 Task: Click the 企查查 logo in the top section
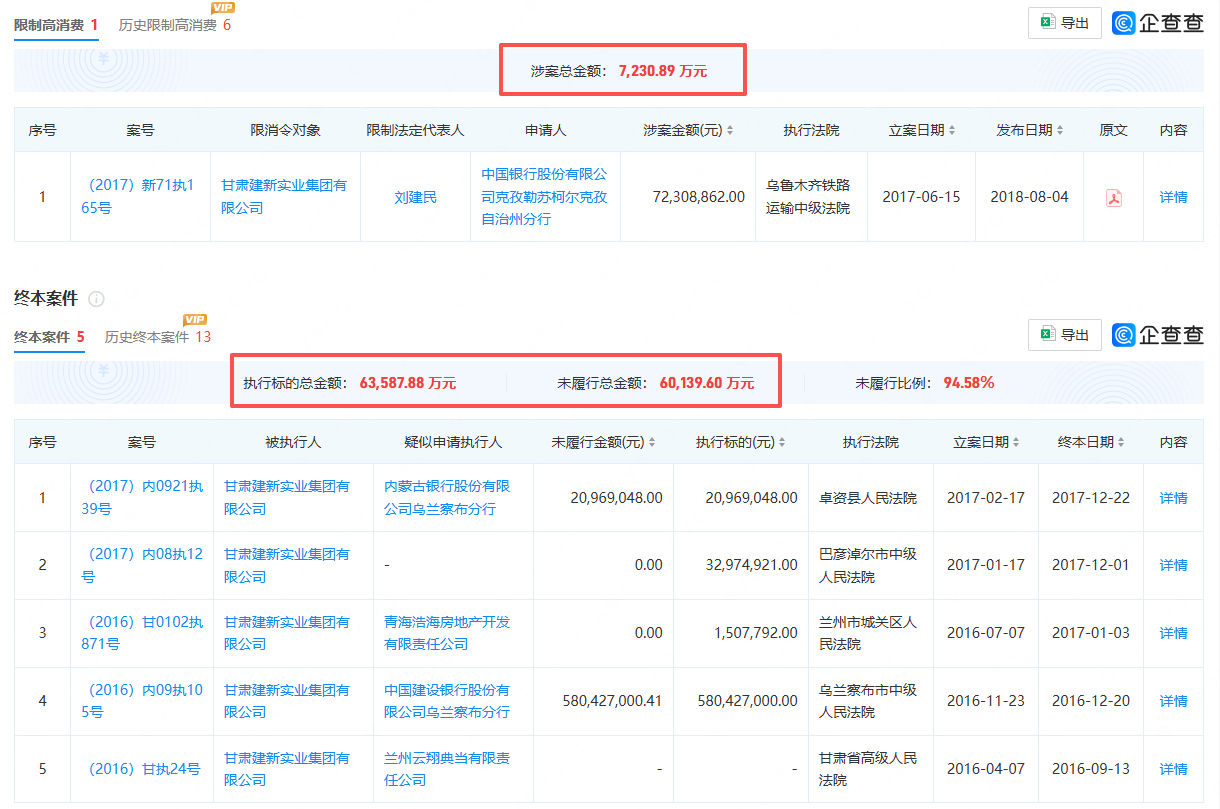tap(1157, 23)
